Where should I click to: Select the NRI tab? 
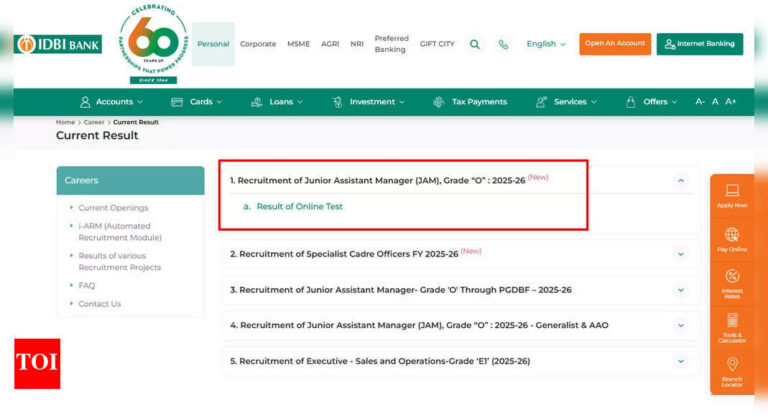tap(357, 44)
